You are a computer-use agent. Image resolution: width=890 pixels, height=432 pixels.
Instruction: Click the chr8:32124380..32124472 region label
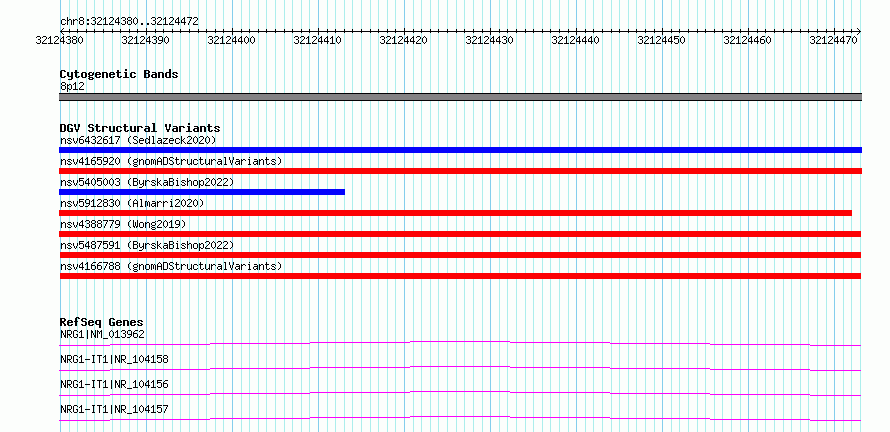129,22
